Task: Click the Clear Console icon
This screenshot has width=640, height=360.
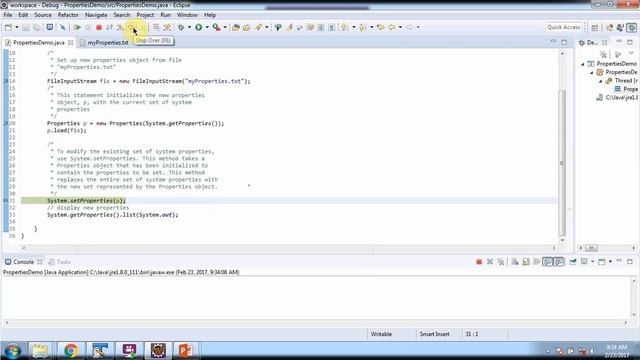Action: tap(515, 262)
